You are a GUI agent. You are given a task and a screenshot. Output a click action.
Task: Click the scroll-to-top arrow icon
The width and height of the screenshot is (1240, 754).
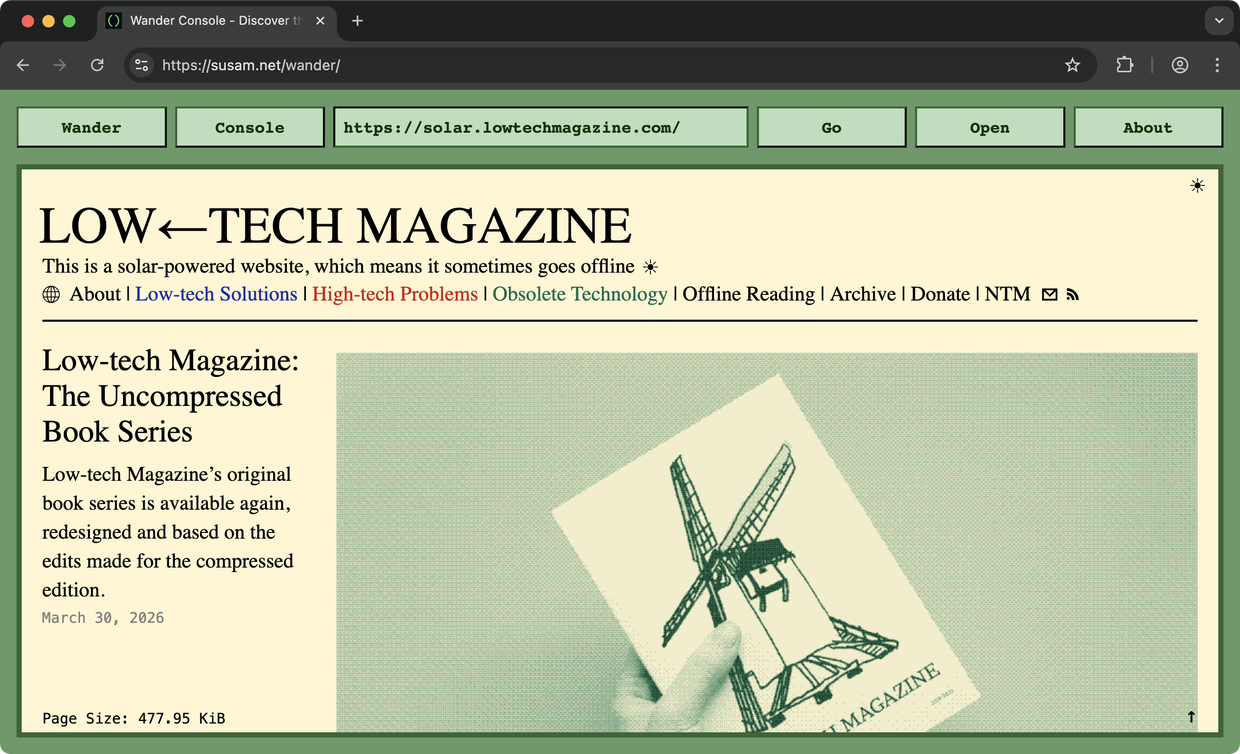pos(1191,717)
